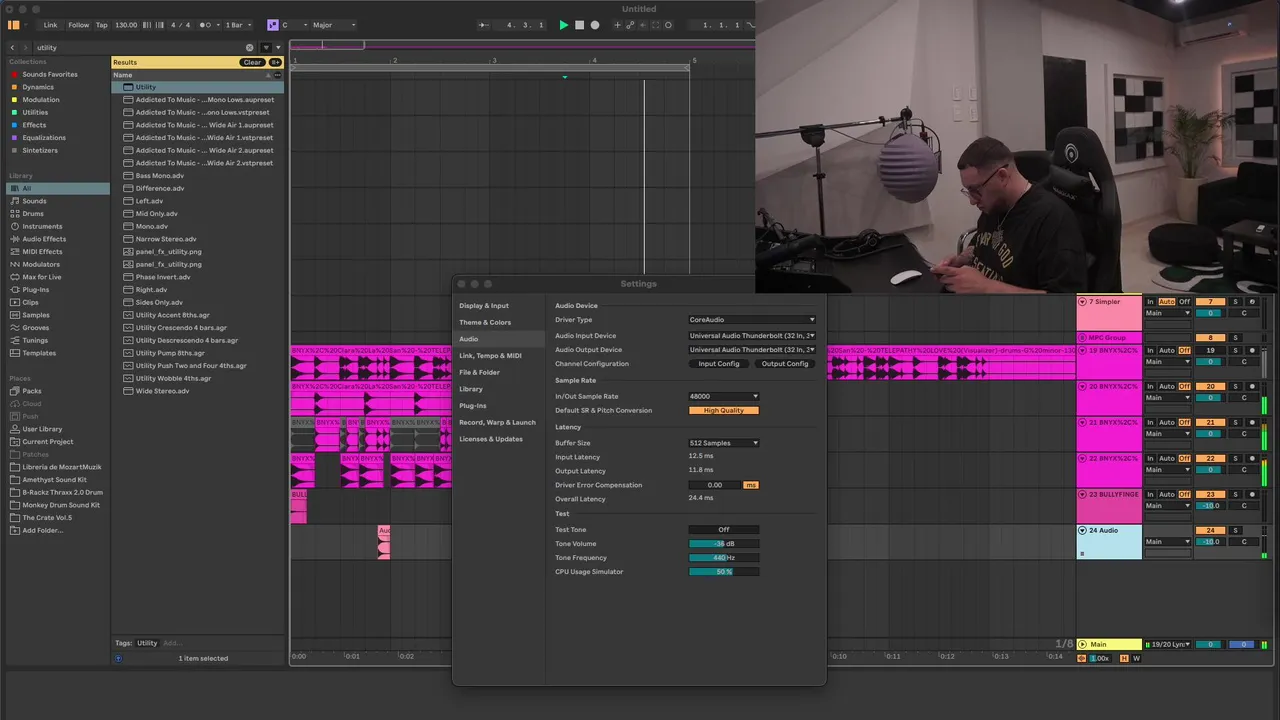Click Add Folder in Places

coord(42,530)
